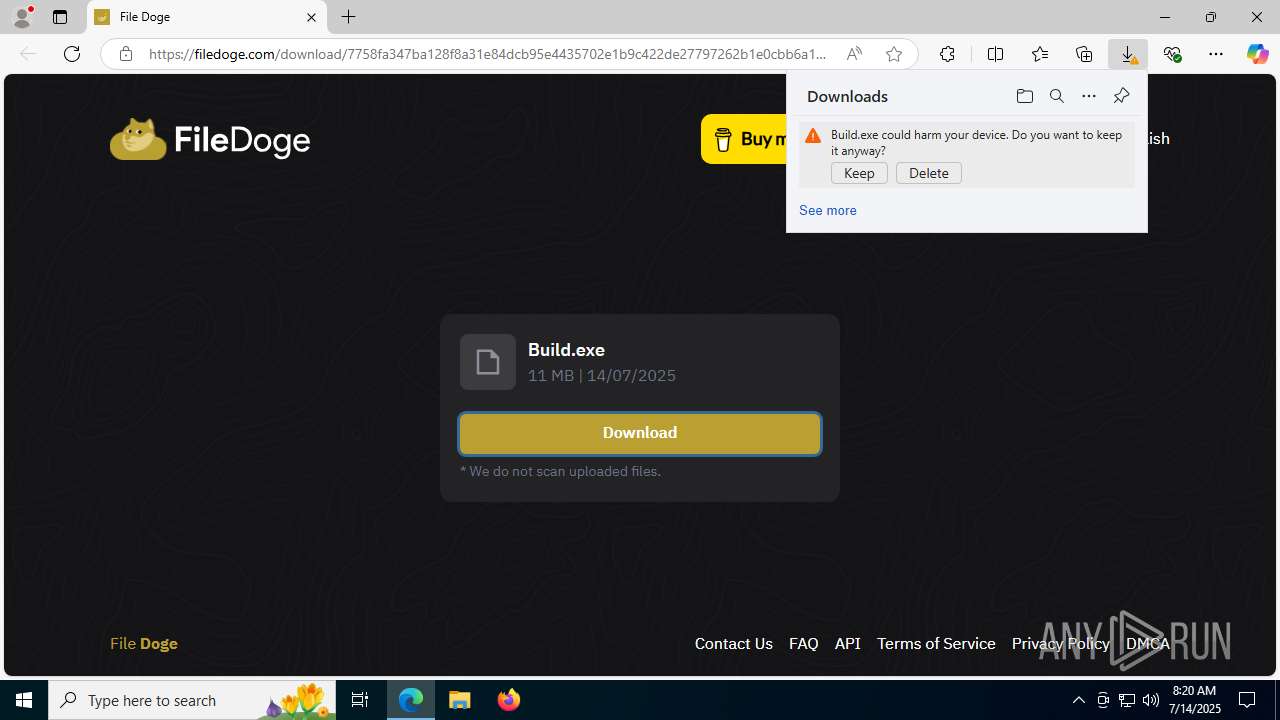The width and height of the screenshot is (1280, 720).
Task: Toggle the Downloads toolbar button
Action: [1128, 54]
